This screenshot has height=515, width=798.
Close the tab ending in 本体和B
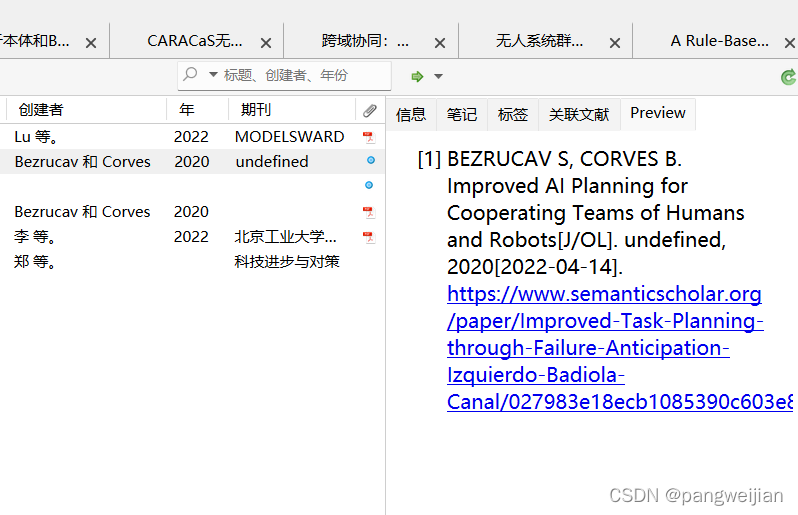pyautogui.click(x=91, y=43)
